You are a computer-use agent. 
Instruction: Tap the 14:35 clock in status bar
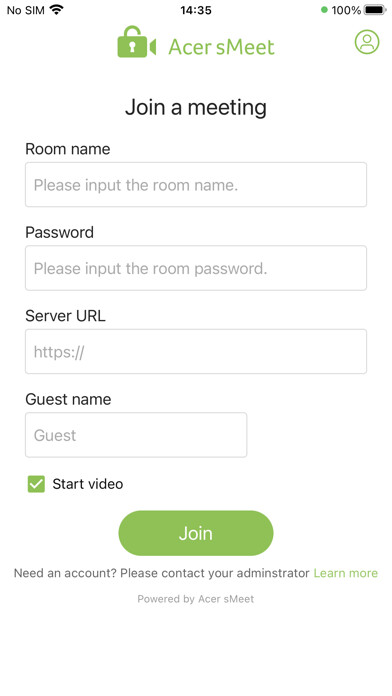click(x=196, y=10)
